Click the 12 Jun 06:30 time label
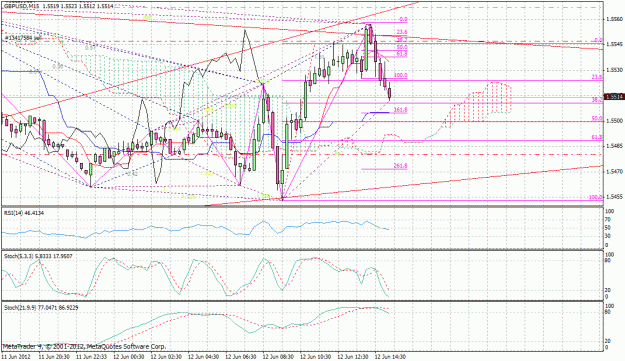The width and height of the screenshot is (625, 361). tap(241, 357)
